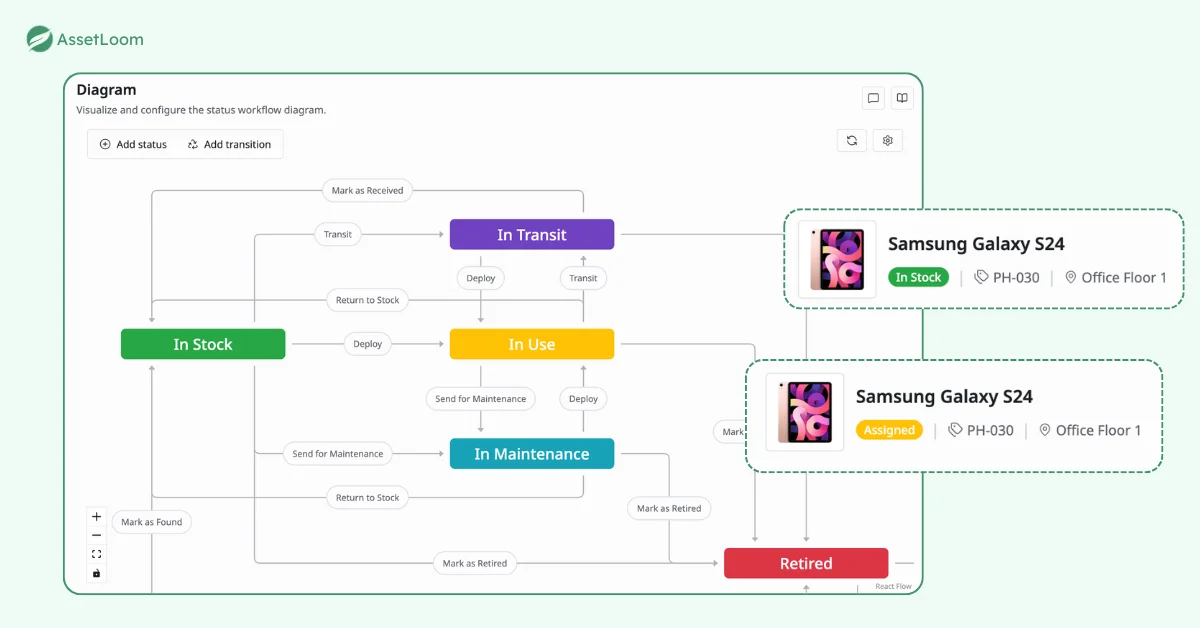The height and width of the screenshot is (628, 1200).
Task: Click Transit label above In Use
Action: coord(583,278)
